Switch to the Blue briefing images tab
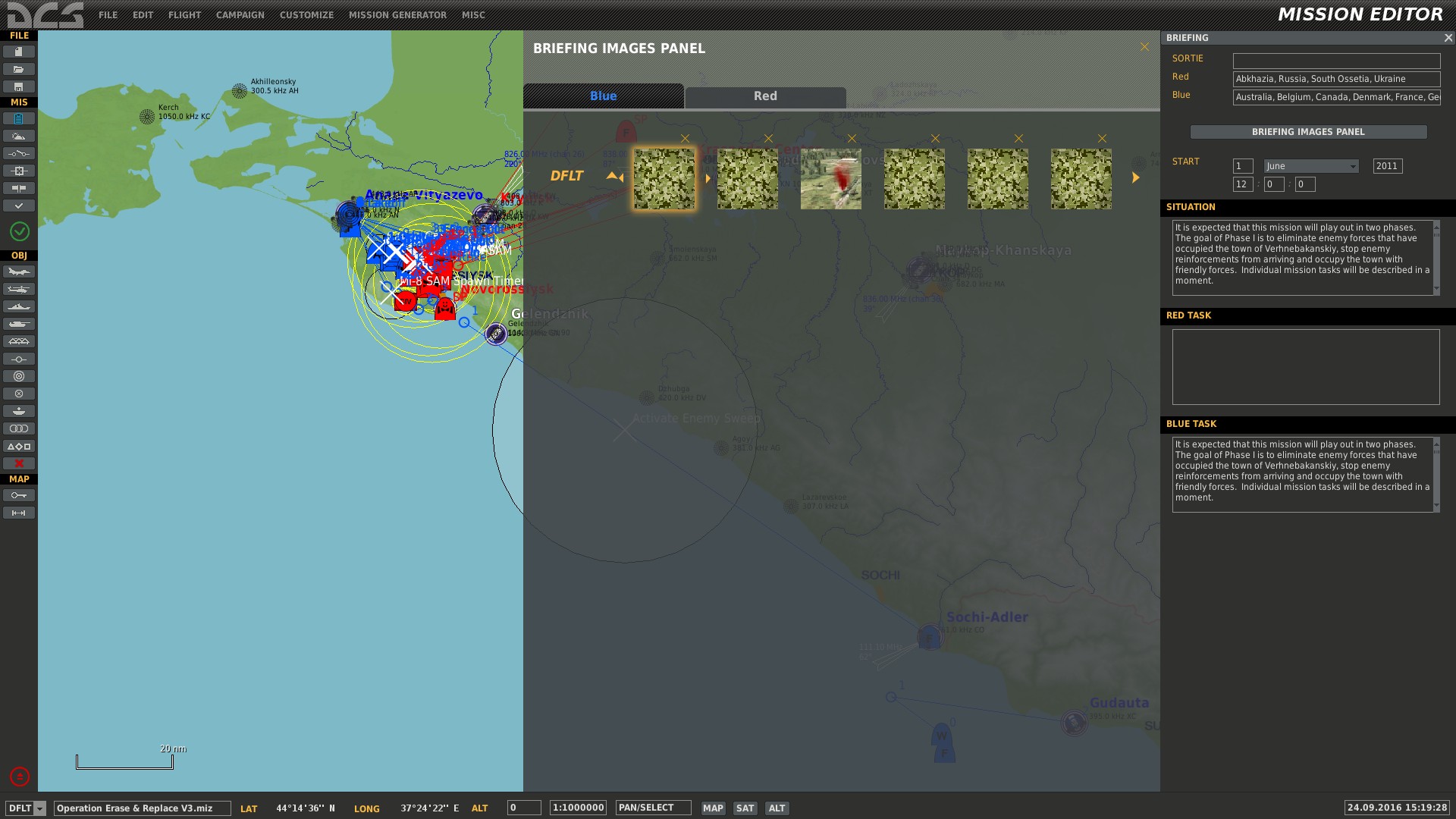Viewport: 1456px width, 819px height. coord(604,96)
